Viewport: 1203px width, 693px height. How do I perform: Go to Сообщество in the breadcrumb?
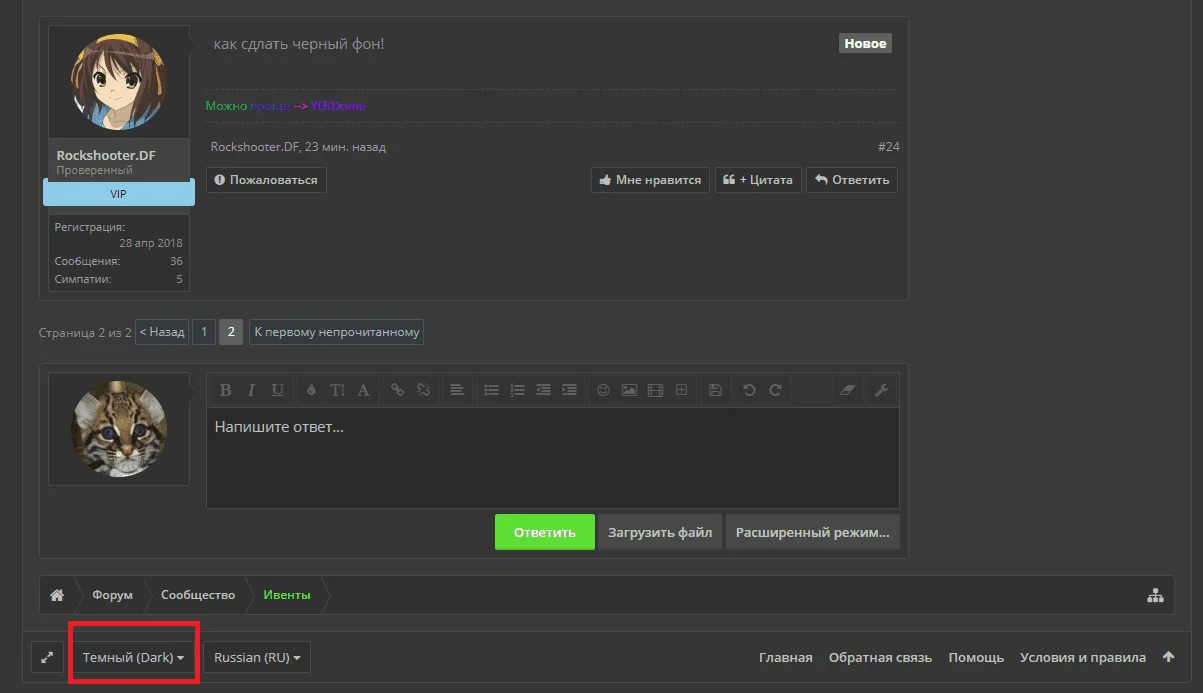[x=198, y=595]
